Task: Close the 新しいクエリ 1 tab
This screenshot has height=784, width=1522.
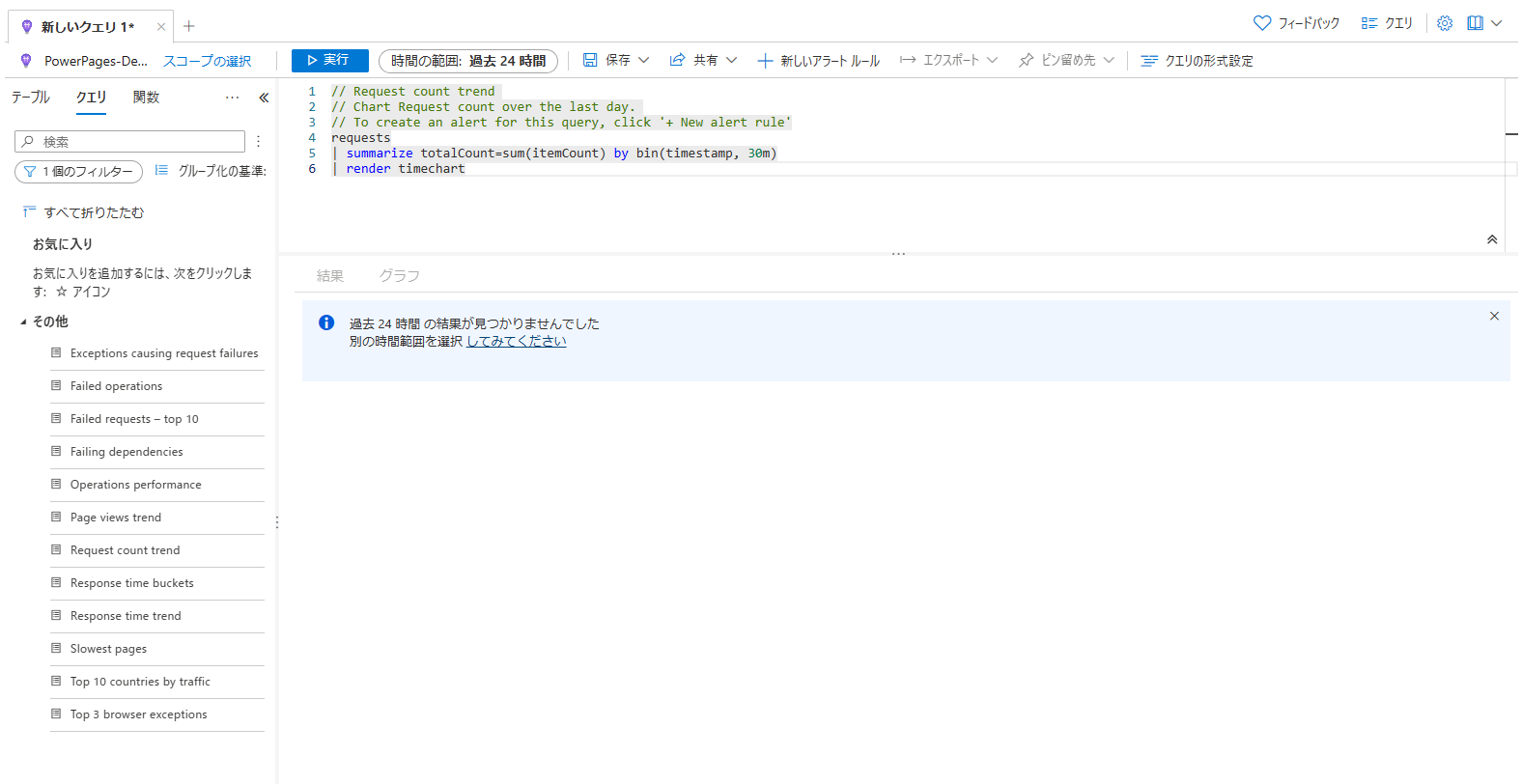Action: tap(161, 27)
